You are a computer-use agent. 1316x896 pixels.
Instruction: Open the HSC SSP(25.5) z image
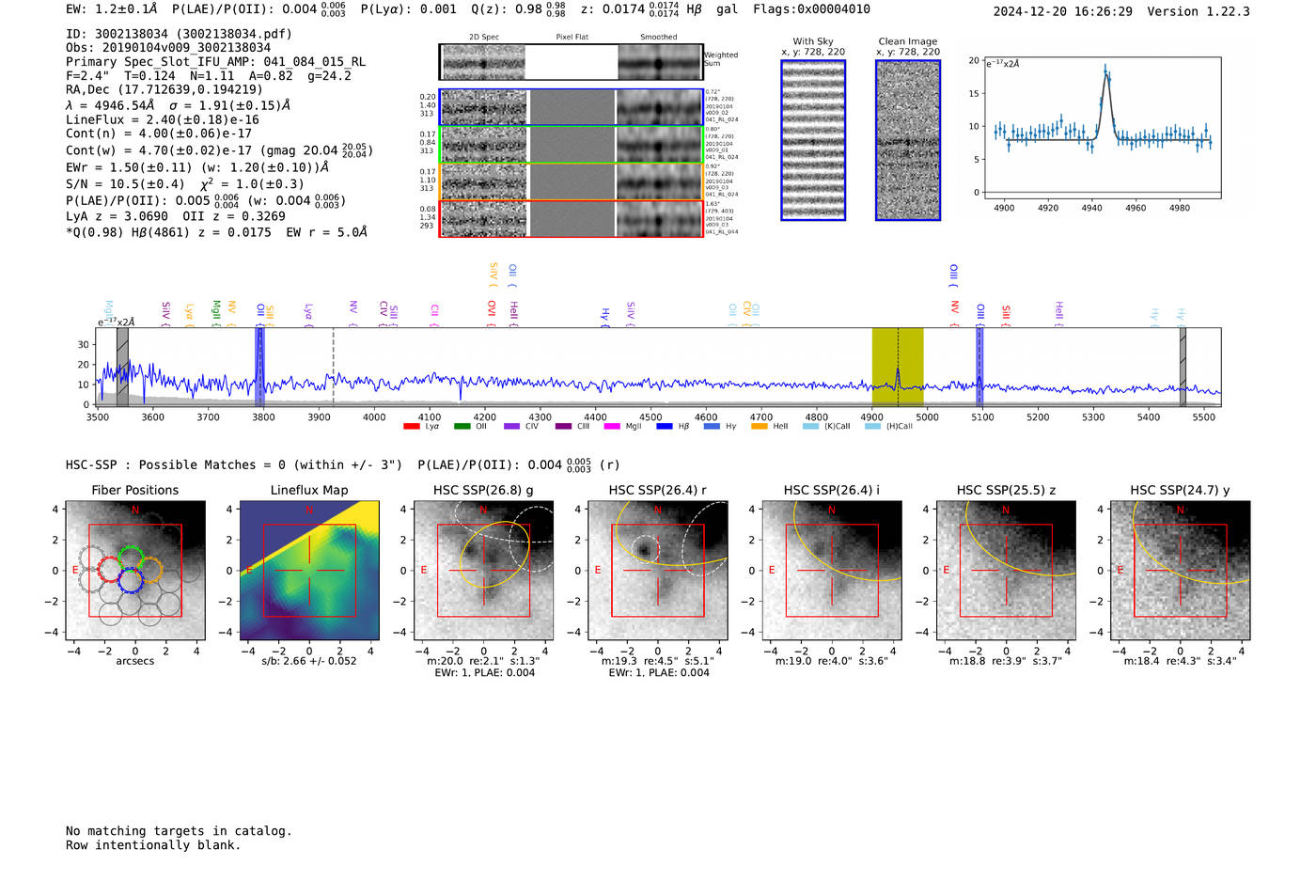coord(1006,570)
